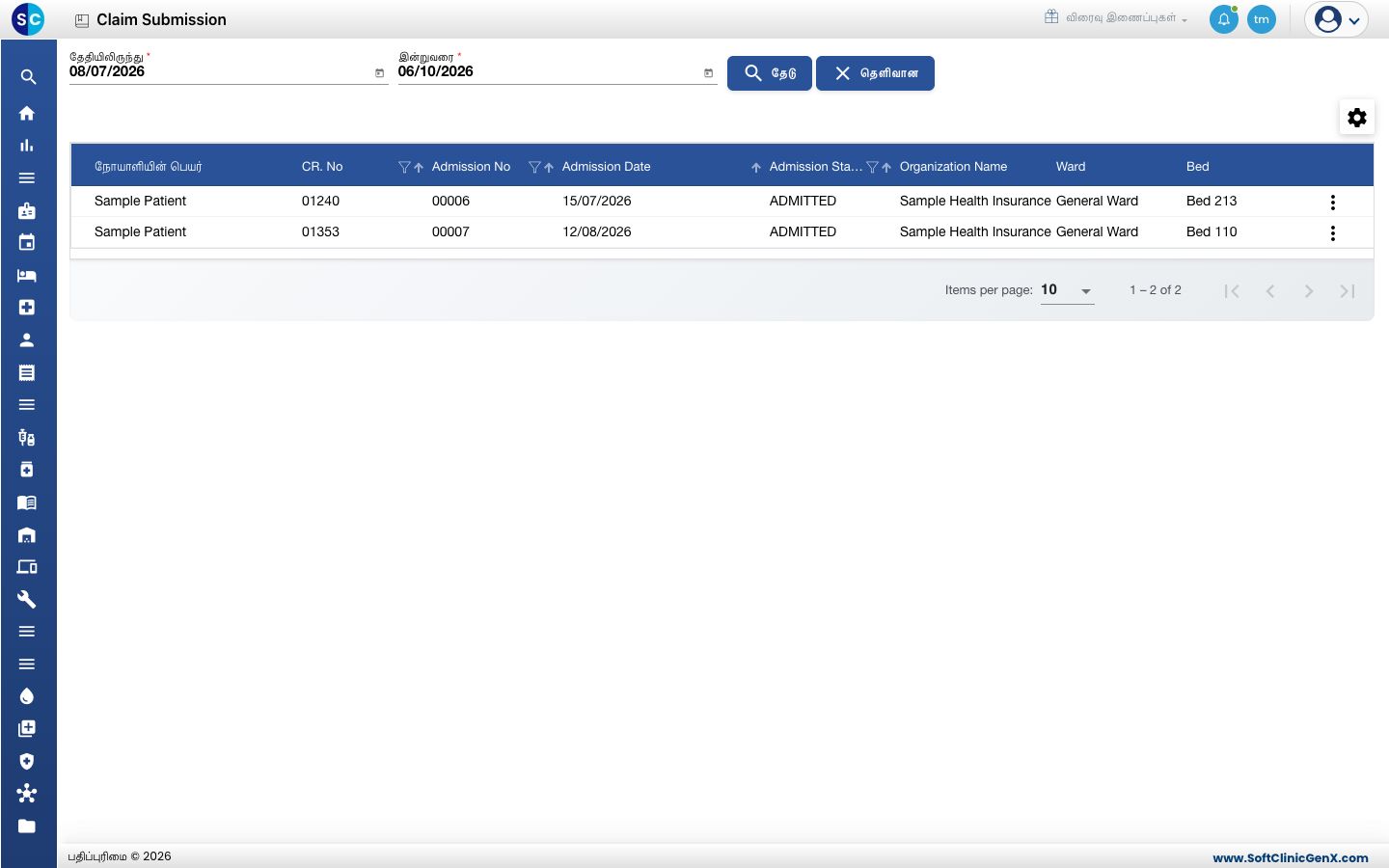Open row actions menu for CR No 01240
Image resolution: width=1389 pixels, height=868 pixels.
pos(1333,203)
